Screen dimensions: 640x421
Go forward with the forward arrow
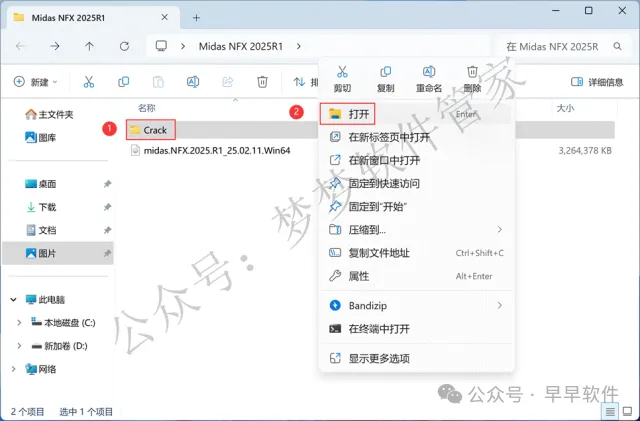tap(55, 46)
